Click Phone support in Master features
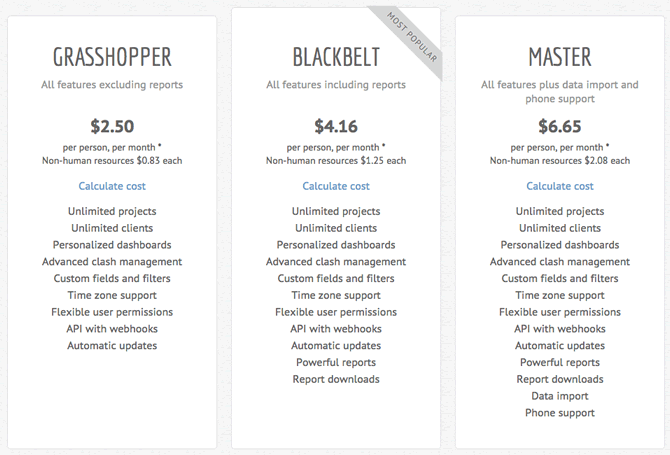Viewport: 670px width, 455px height. (x=560, y=413)
